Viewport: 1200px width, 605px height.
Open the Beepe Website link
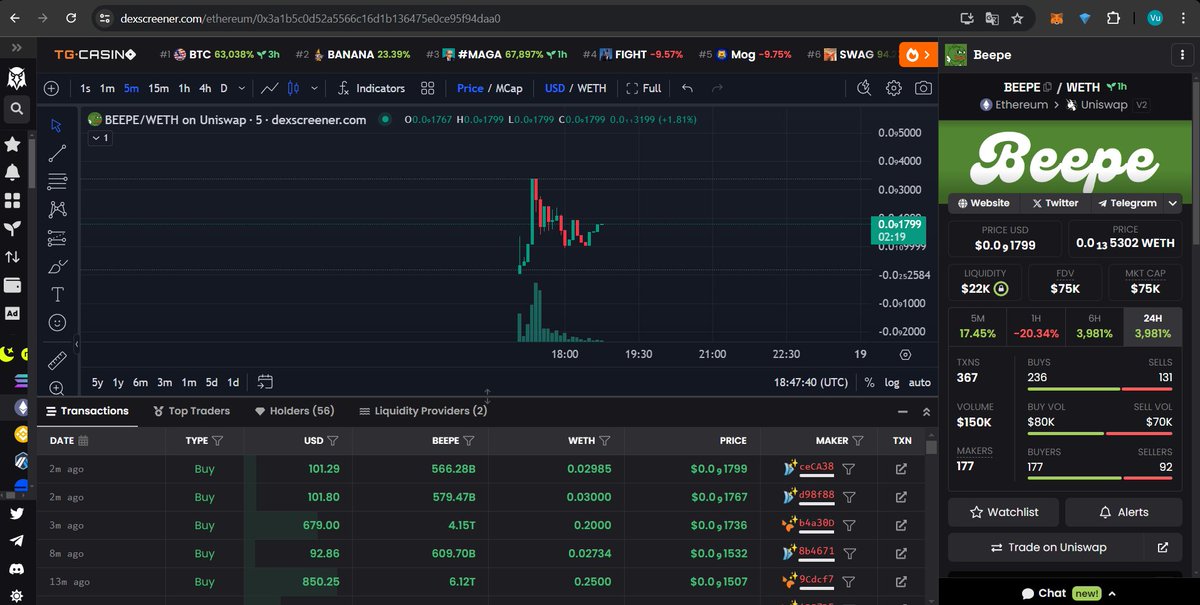coord(983,203)
